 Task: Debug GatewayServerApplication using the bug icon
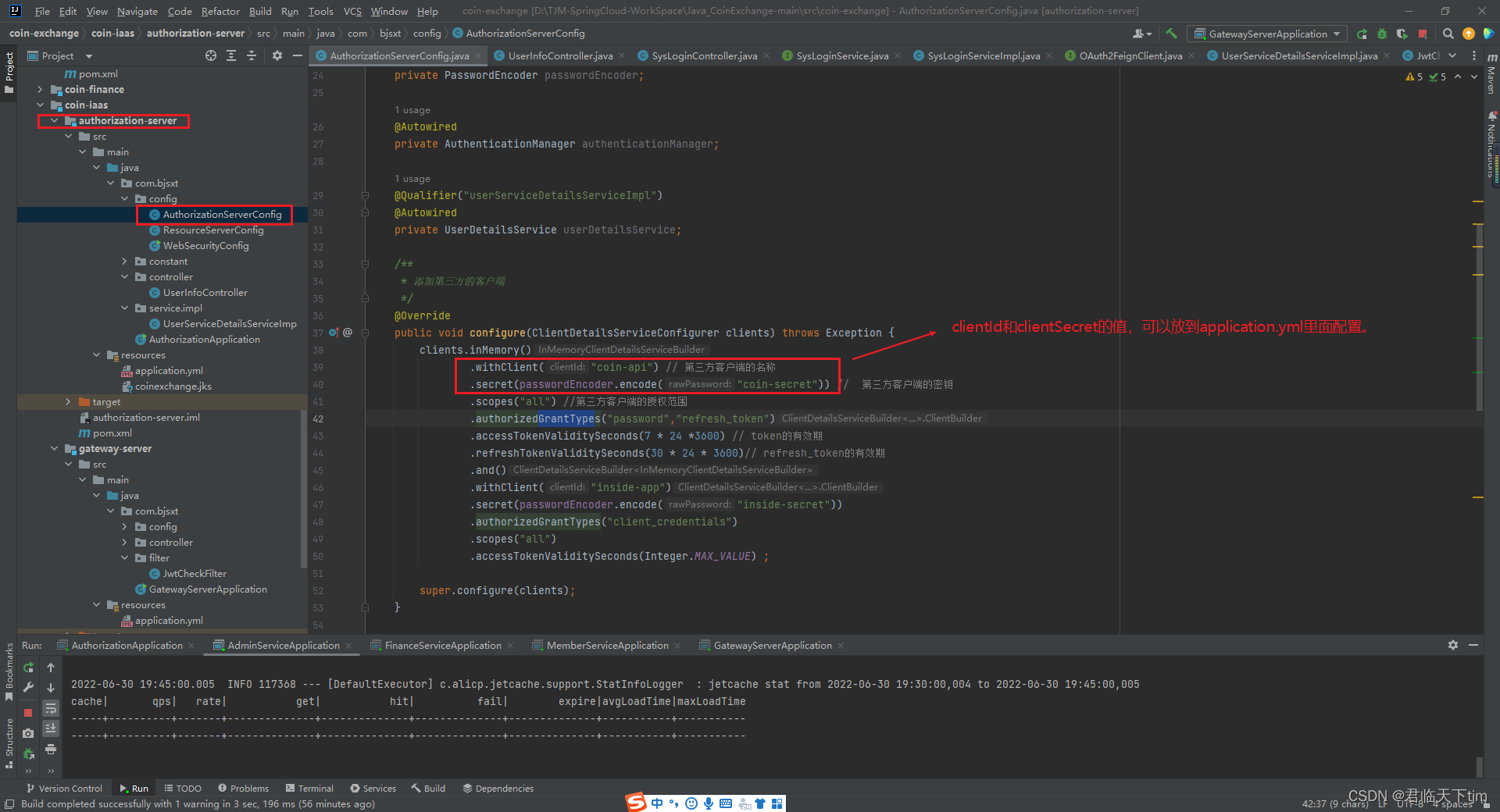coord(1381,34)
